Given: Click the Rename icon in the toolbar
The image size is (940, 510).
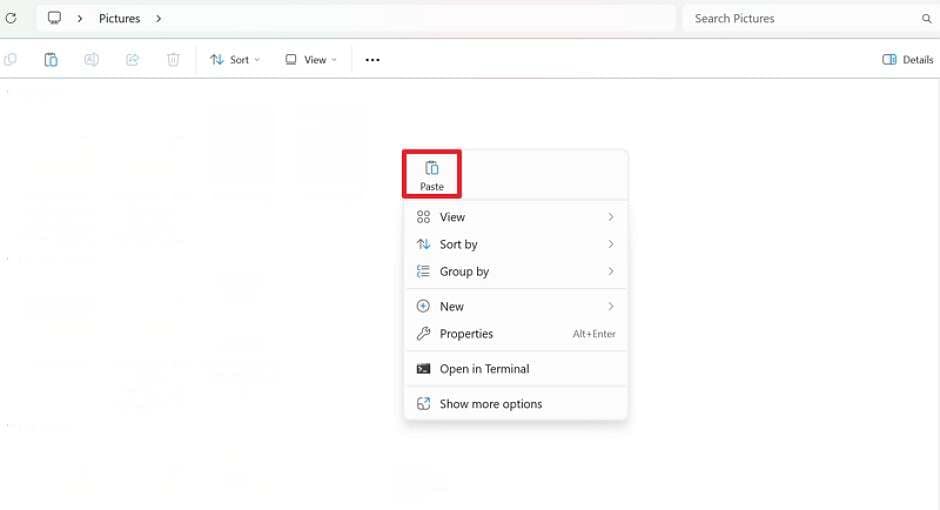Looking at the screenshot, I should [x=91, y=59].
